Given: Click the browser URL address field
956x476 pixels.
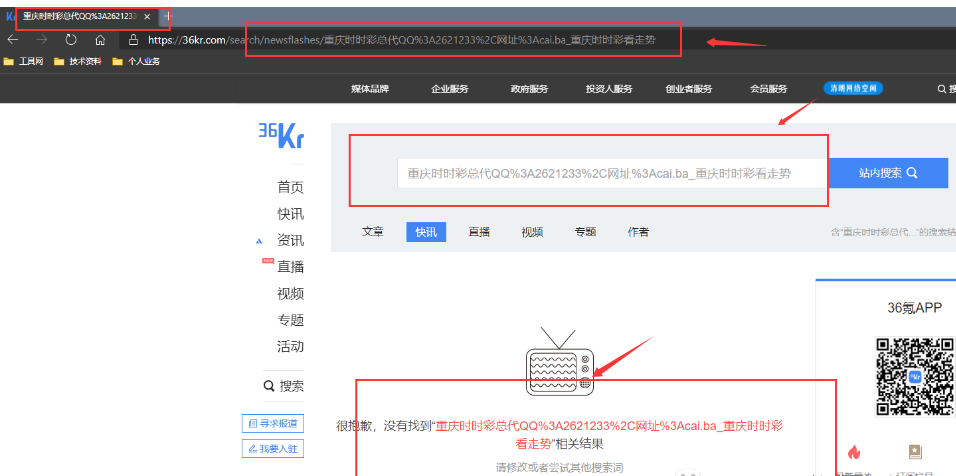Looking at the screenshot, I should point(402,40).
